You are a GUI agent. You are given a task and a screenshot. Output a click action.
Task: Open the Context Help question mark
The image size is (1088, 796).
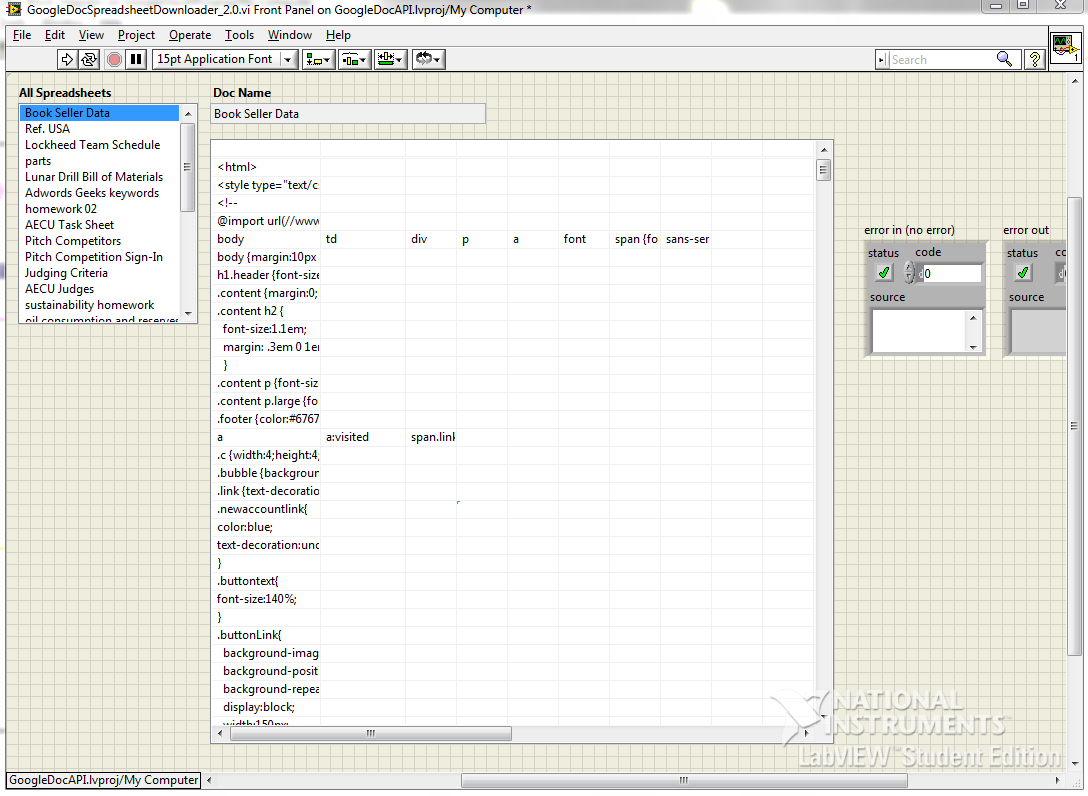(1034, 59)
